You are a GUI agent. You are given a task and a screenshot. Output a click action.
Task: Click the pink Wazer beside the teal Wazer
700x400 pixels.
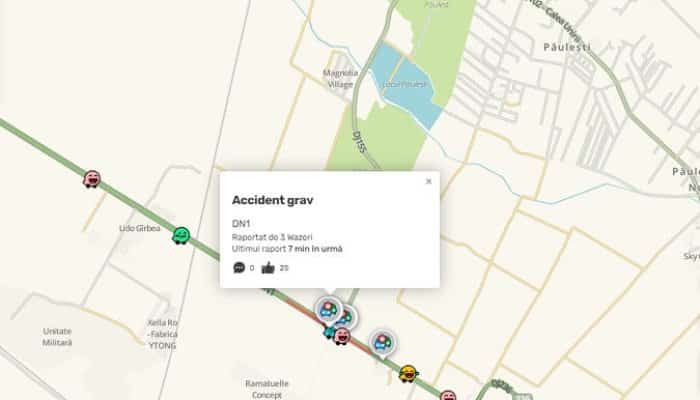(x=342, y=336)
